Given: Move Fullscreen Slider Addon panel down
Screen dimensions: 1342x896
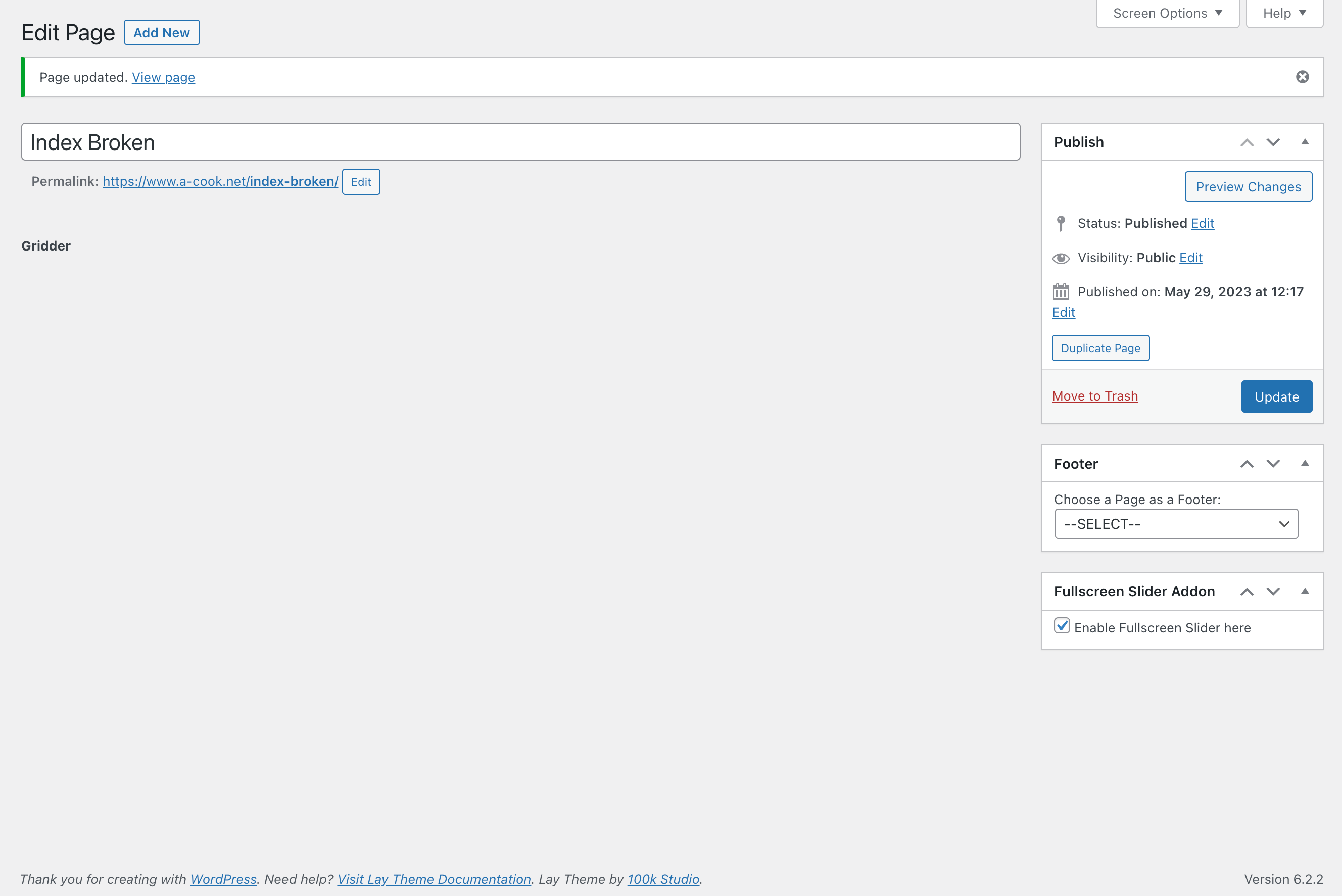Looking at the screenshot, I should tap(1273, 591).
